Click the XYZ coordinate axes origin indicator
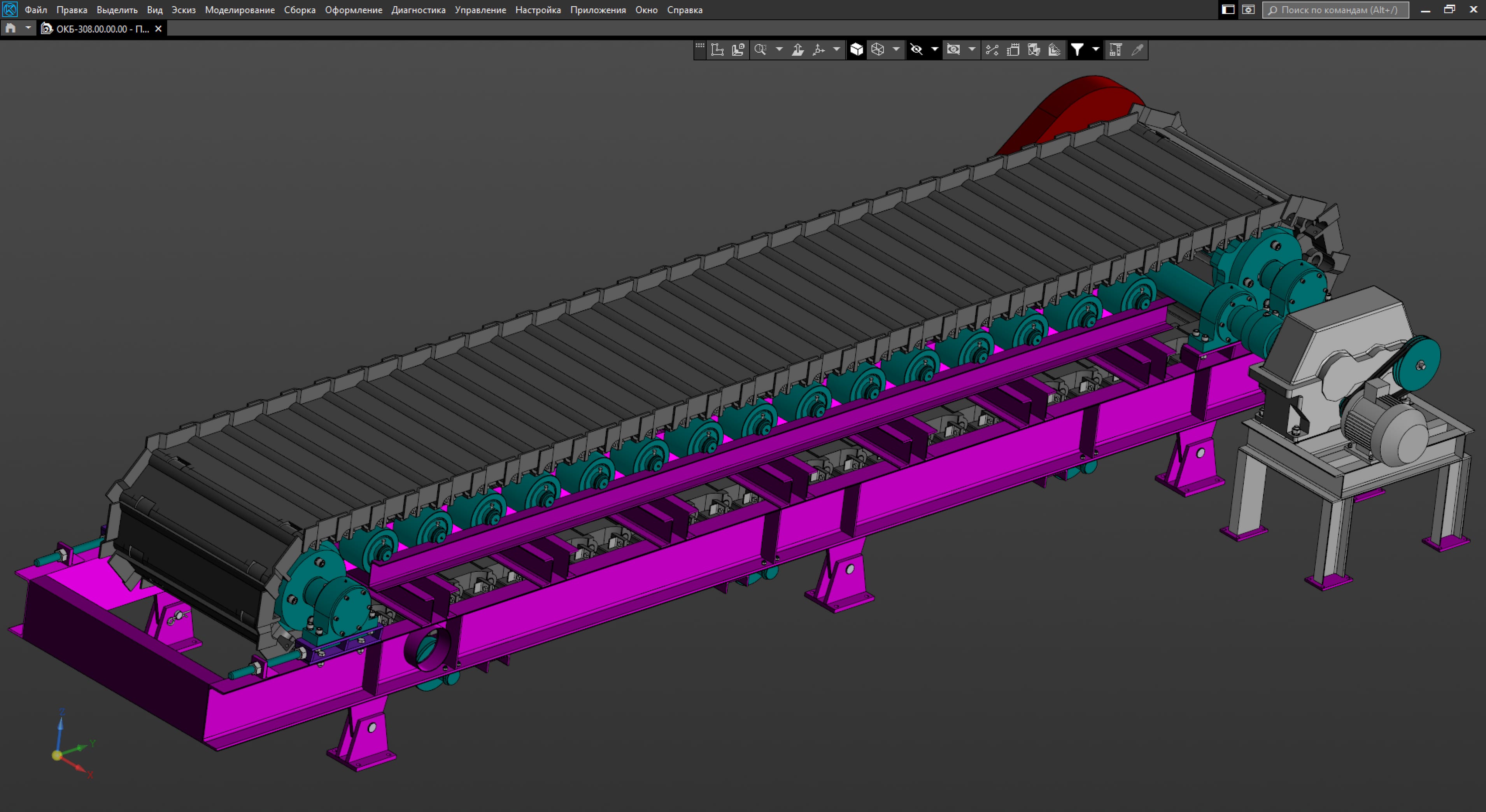This screenshot has height=812, width=1486. coord(57,755)
